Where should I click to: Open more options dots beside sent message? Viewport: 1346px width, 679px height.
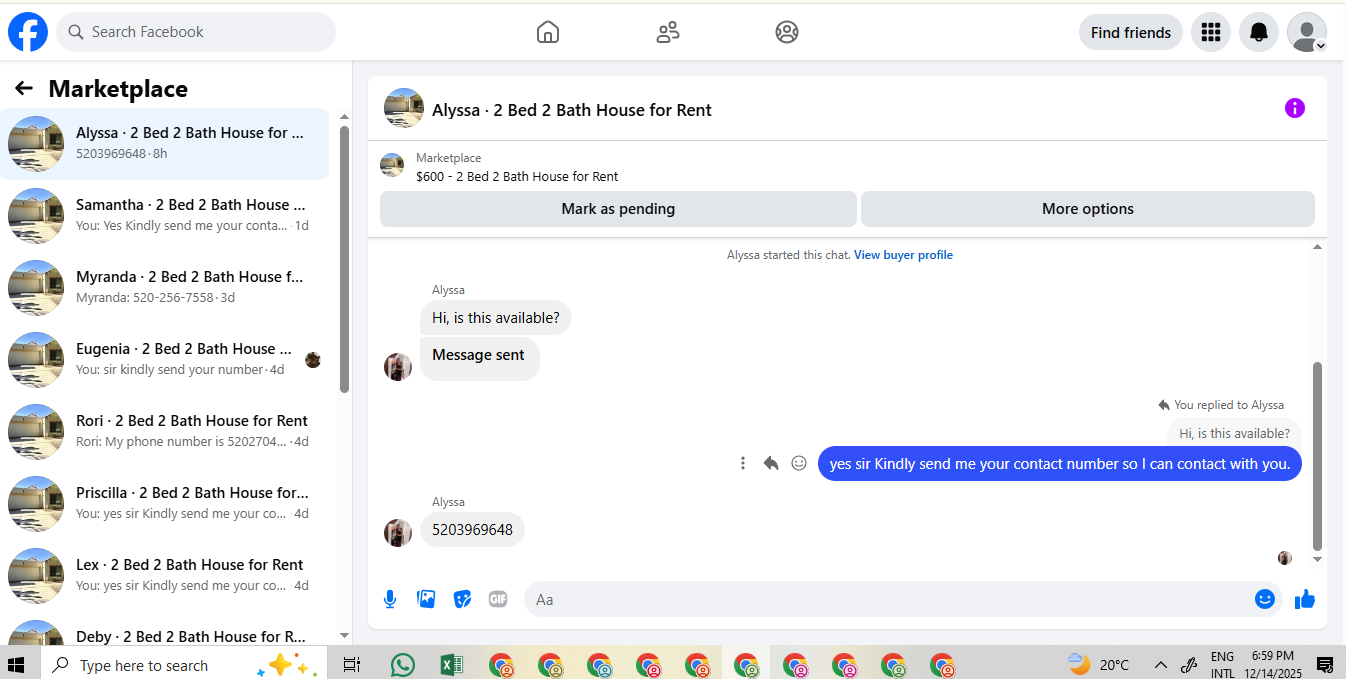[743, 463]
